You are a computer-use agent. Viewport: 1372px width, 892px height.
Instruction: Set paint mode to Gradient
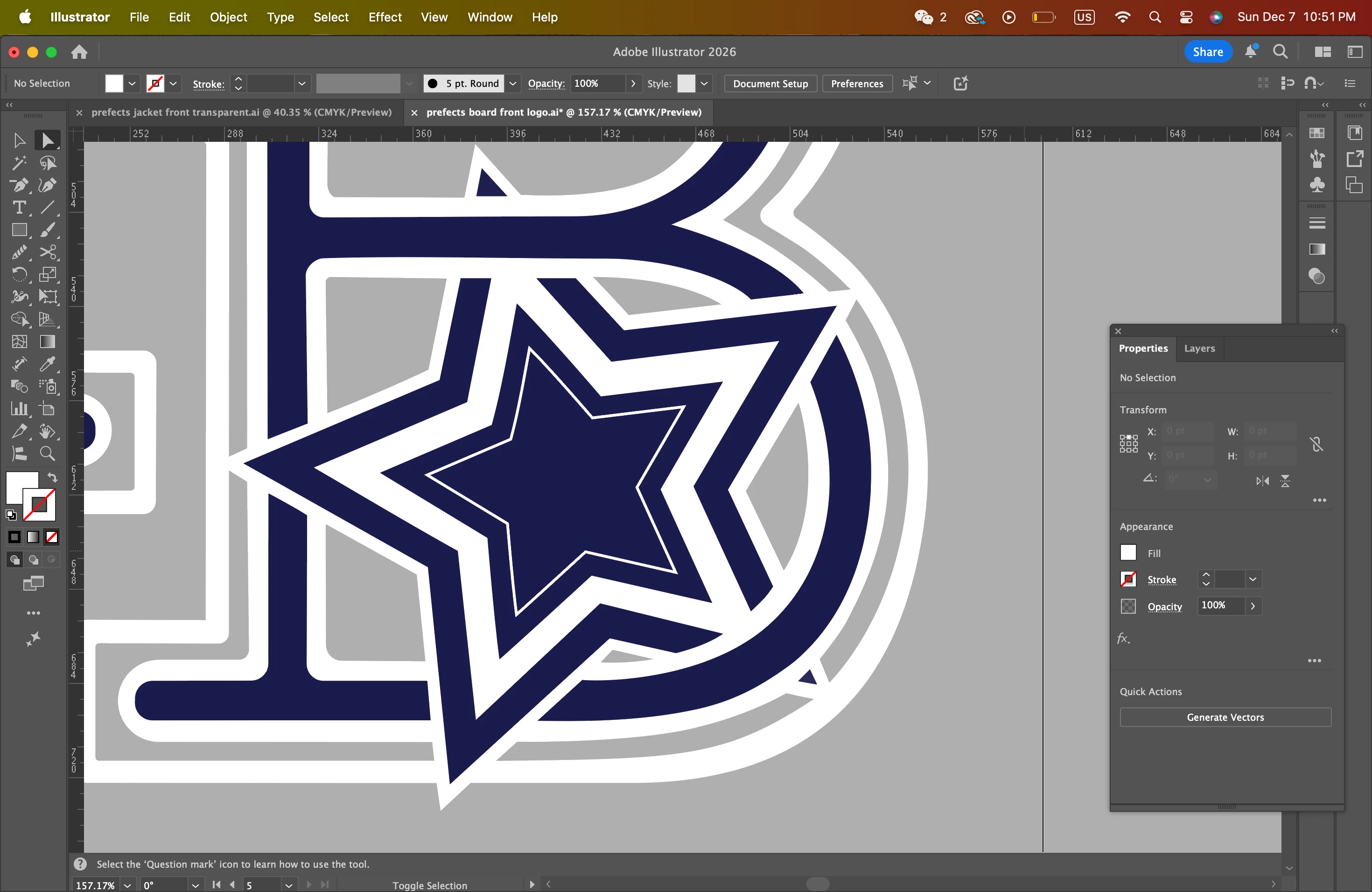pyautogui.click(x=34, y=537)
